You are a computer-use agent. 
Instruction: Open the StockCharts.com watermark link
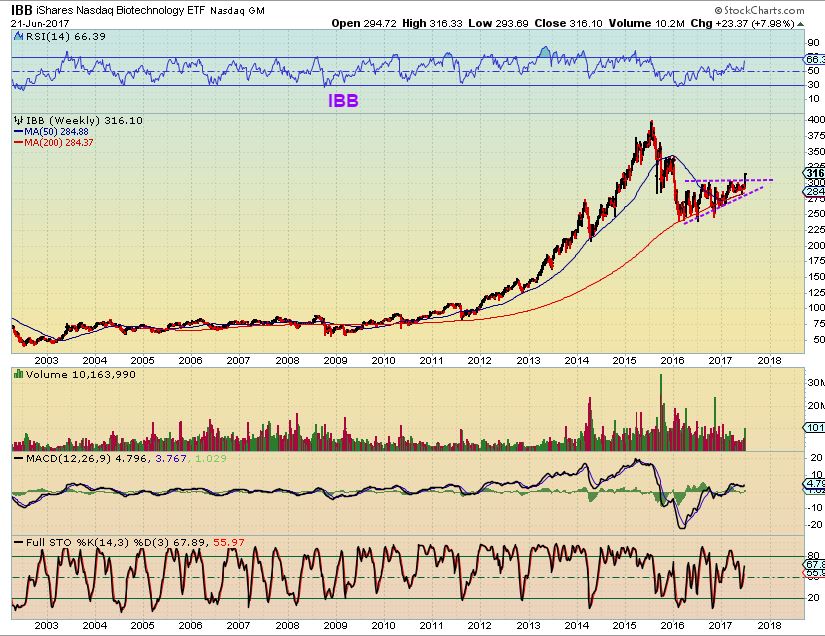[x=764, y=11]
